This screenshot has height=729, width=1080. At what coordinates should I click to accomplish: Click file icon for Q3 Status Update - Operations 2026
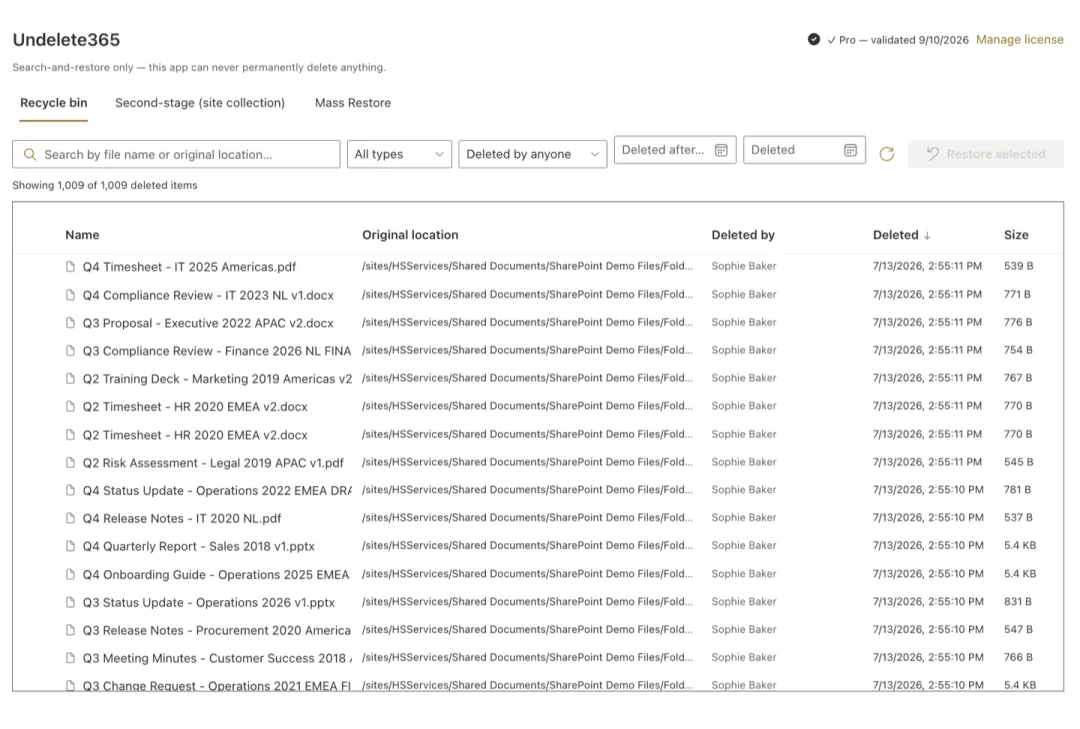point(70,602)
